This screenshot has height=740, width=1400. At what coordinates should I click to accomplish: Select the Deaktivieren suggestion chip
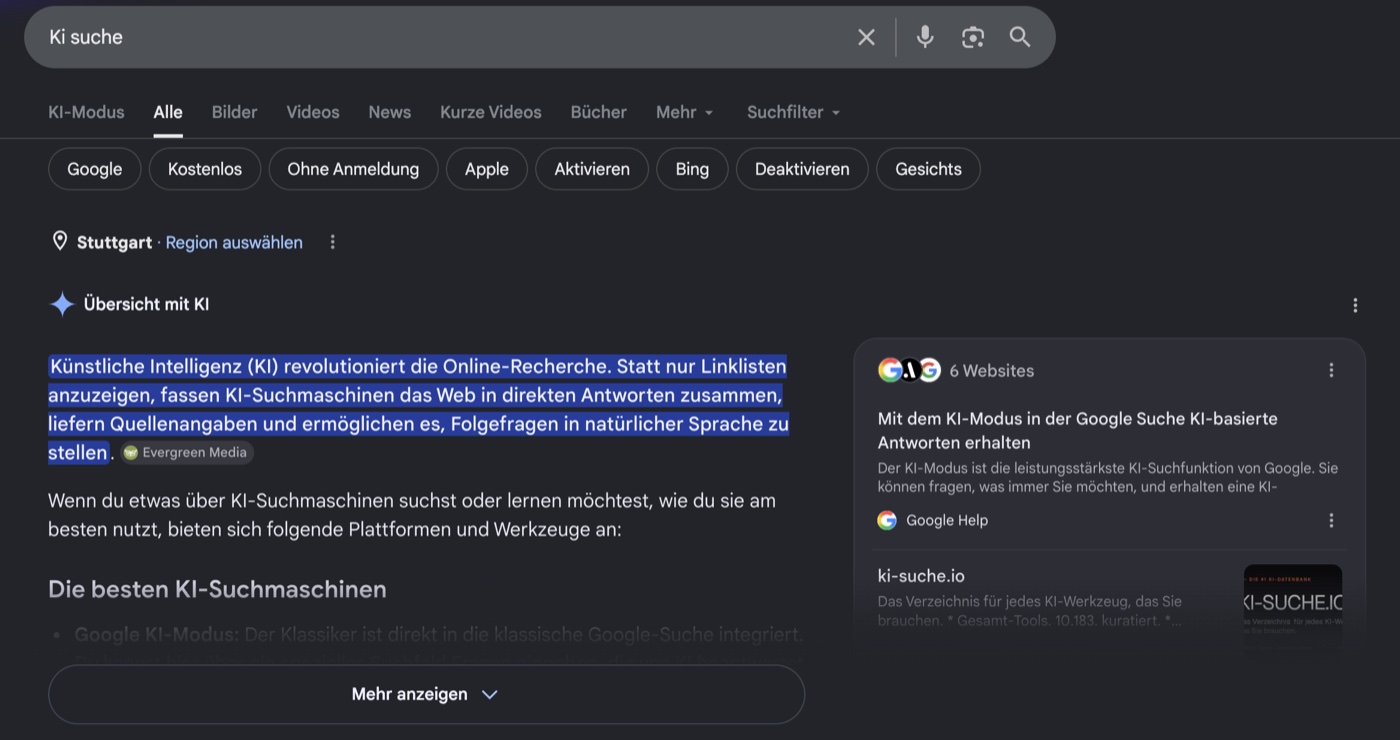(x=802, y=169)
